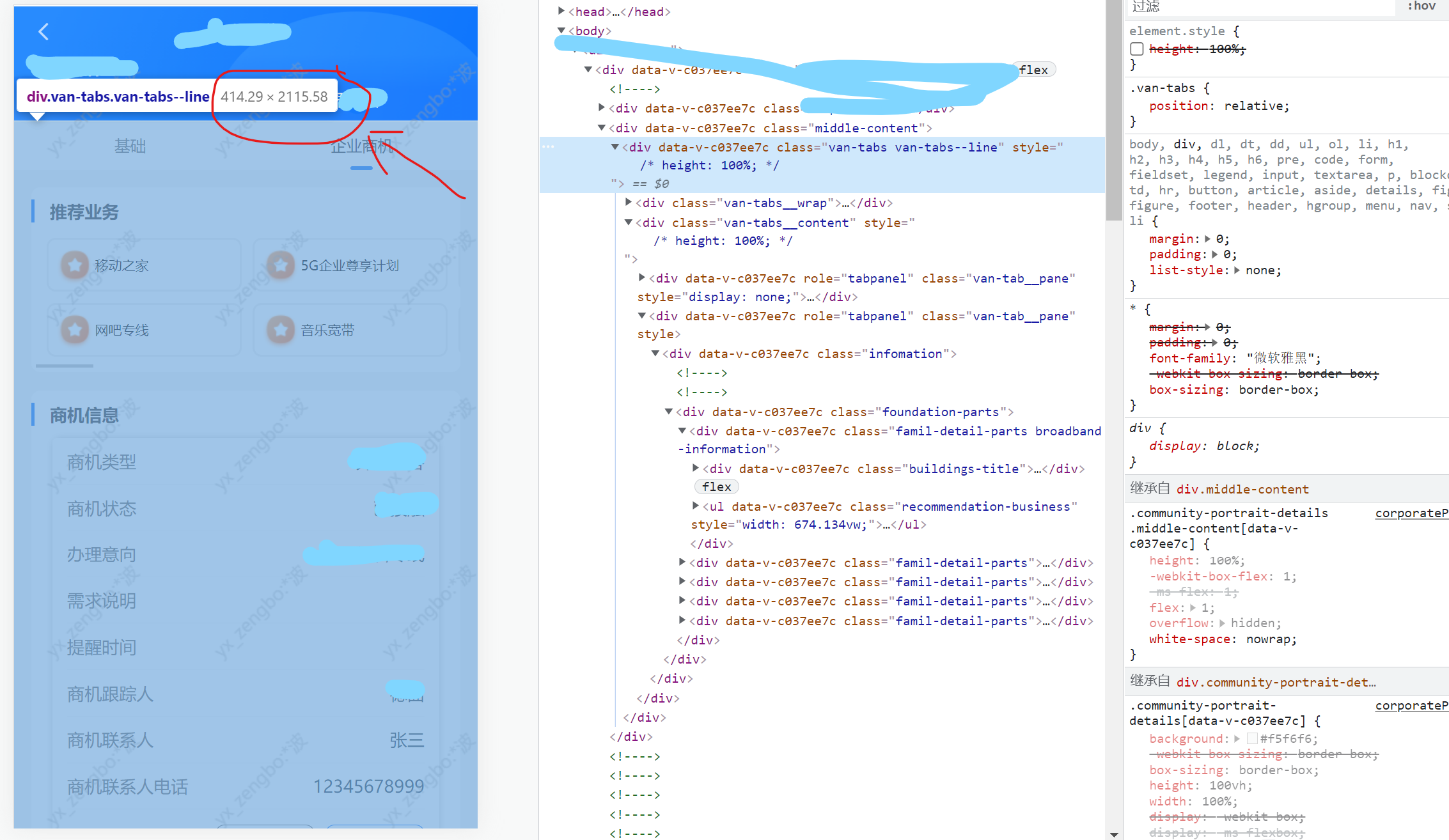Expand the overflow shorthand triangle

click(1222, 623)
